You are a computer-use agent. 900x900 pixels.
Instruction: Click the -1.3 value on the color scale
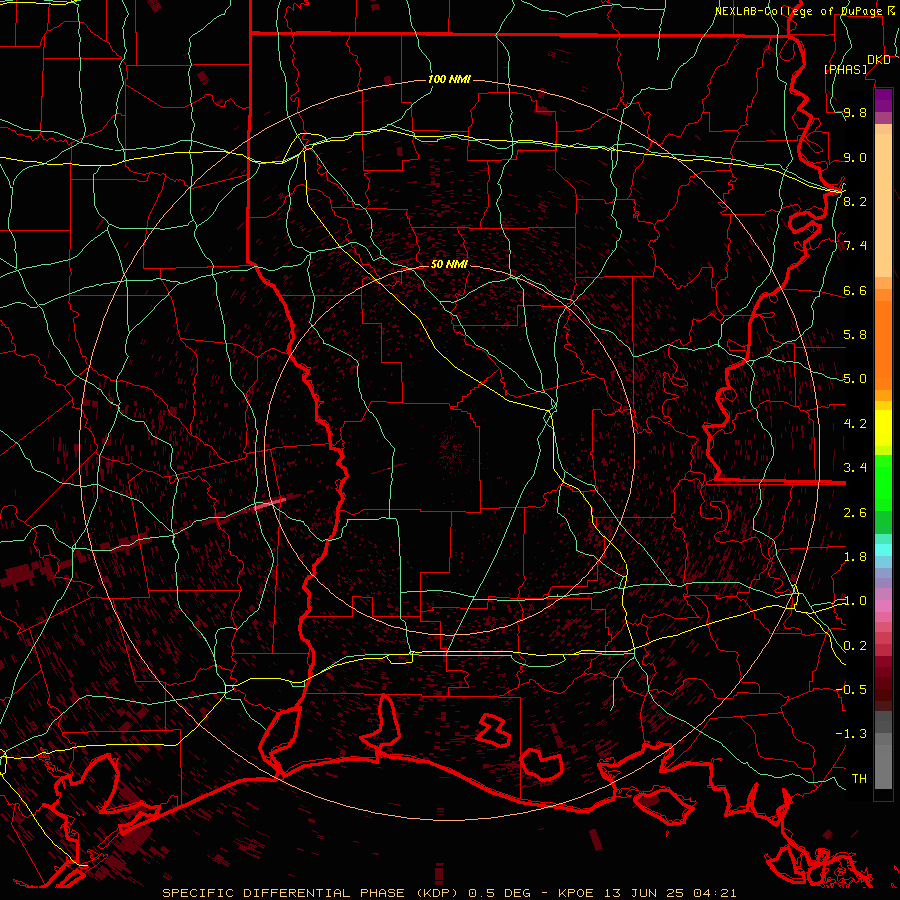click(x=851, y=734)
